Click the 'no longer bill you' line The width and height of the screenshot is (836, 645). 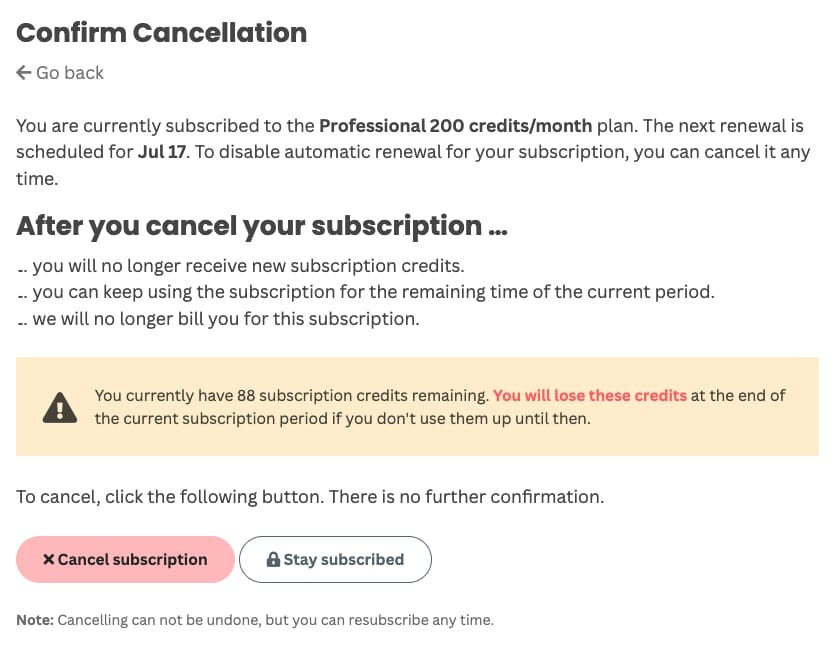[x=225, y=319]
